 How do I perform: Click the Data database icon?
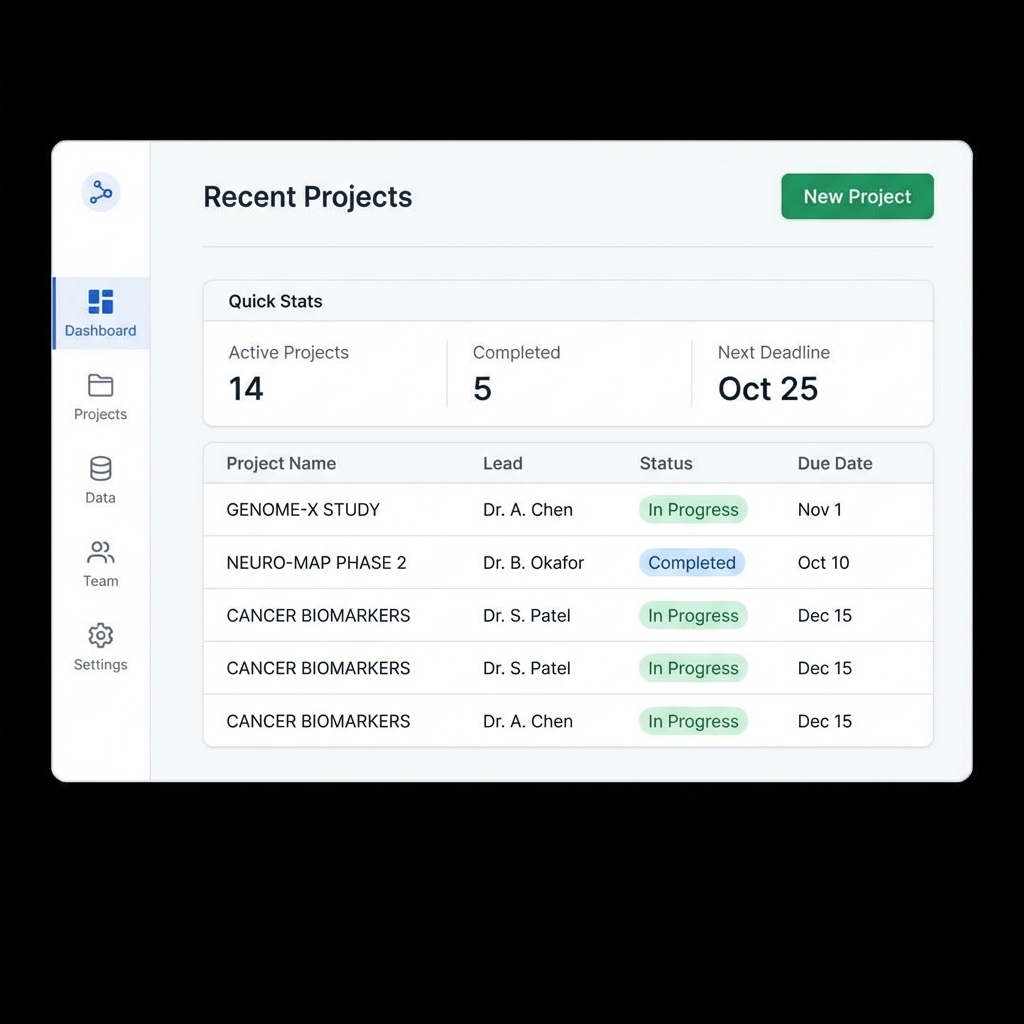pos(100,470)
